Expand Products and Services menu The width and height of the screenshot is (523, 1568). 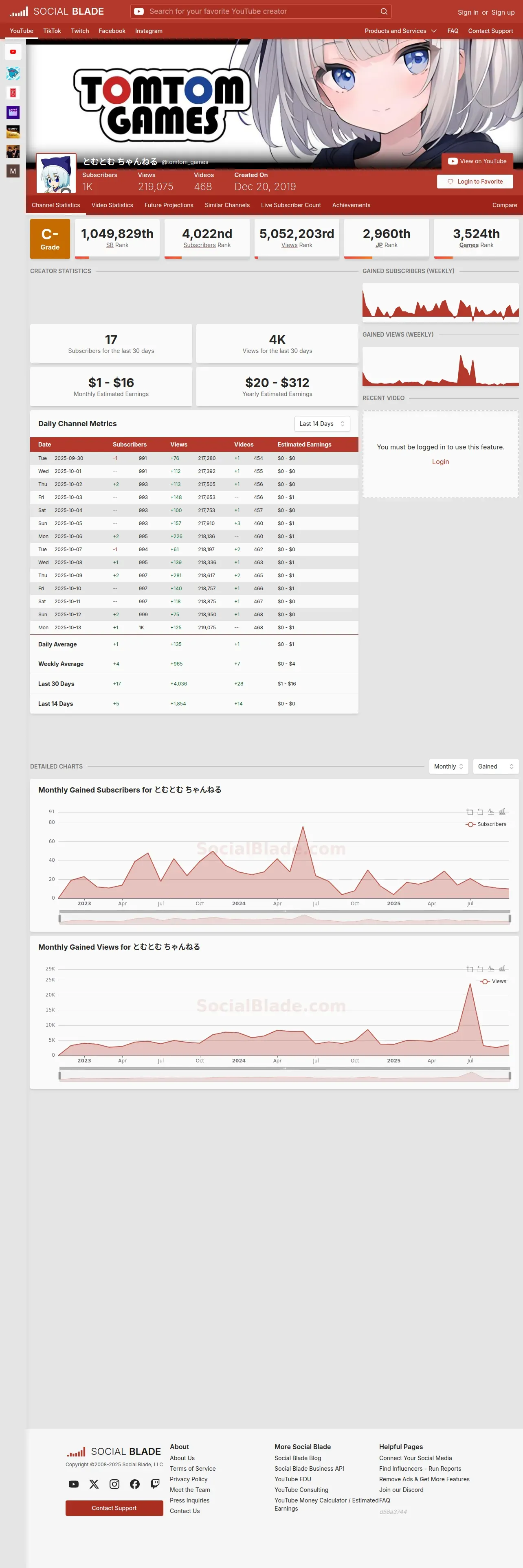click(x=401, y=31)
